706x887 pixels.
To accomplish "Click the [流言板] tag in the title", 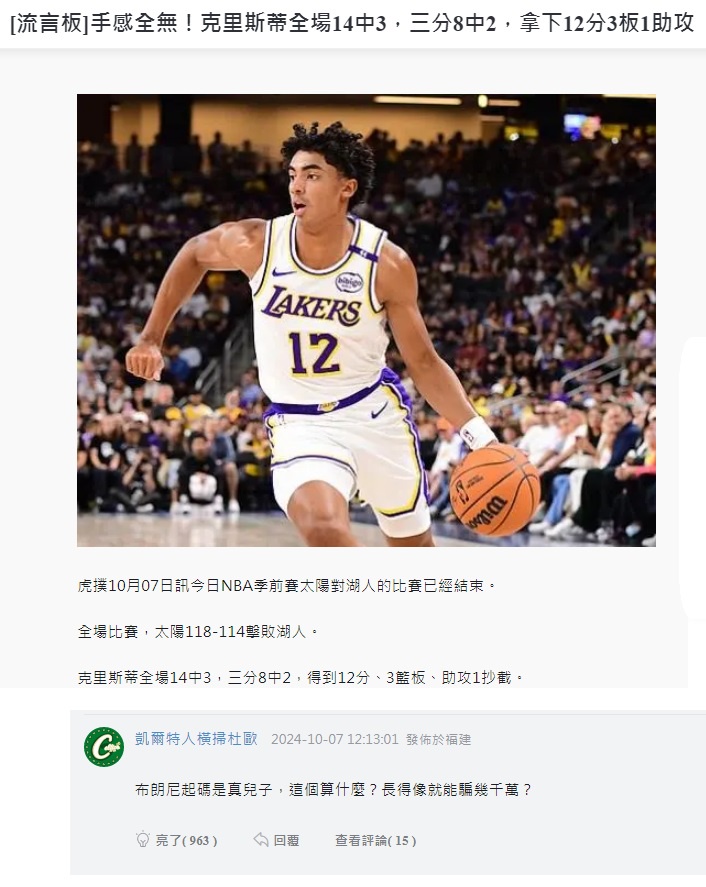I will pos(49,23).
